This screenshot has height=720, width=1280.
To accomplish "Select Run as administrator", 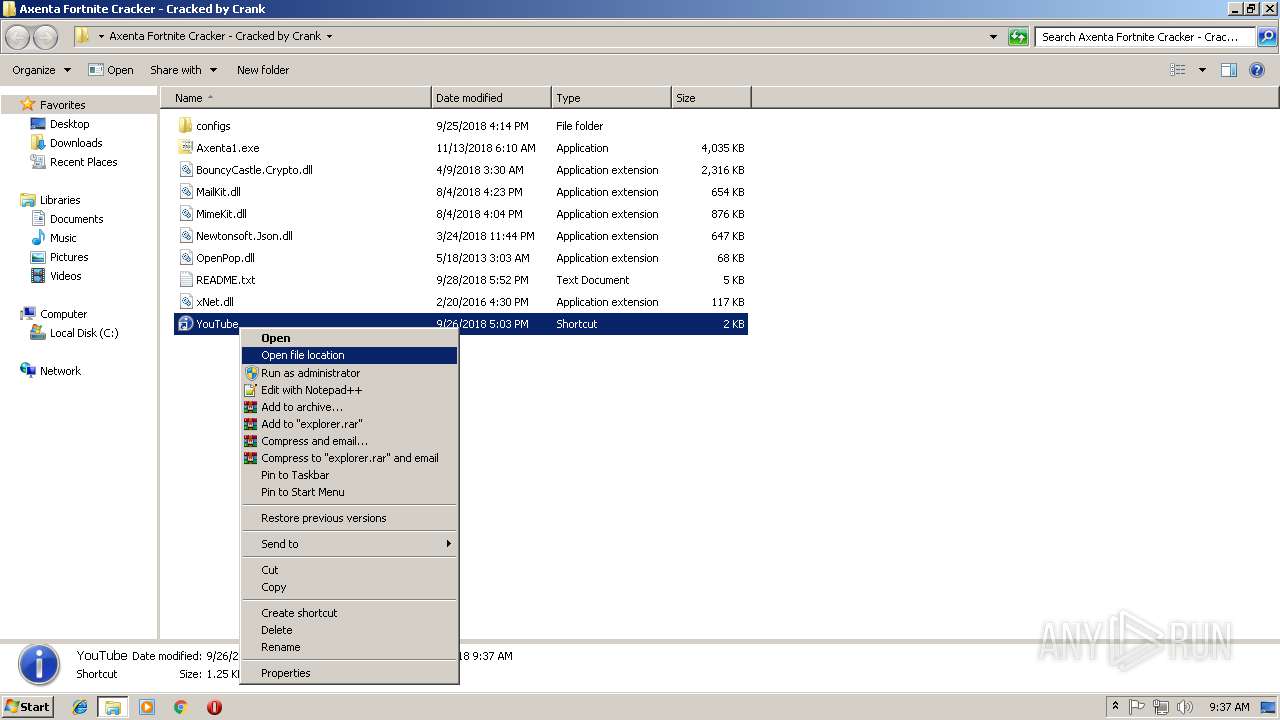I will tap(349, 373).
